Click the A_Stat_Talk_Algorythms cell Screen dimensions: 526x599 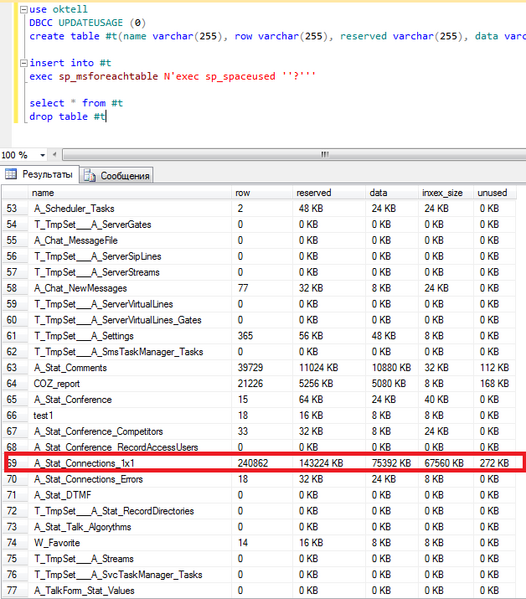(130, 527)
